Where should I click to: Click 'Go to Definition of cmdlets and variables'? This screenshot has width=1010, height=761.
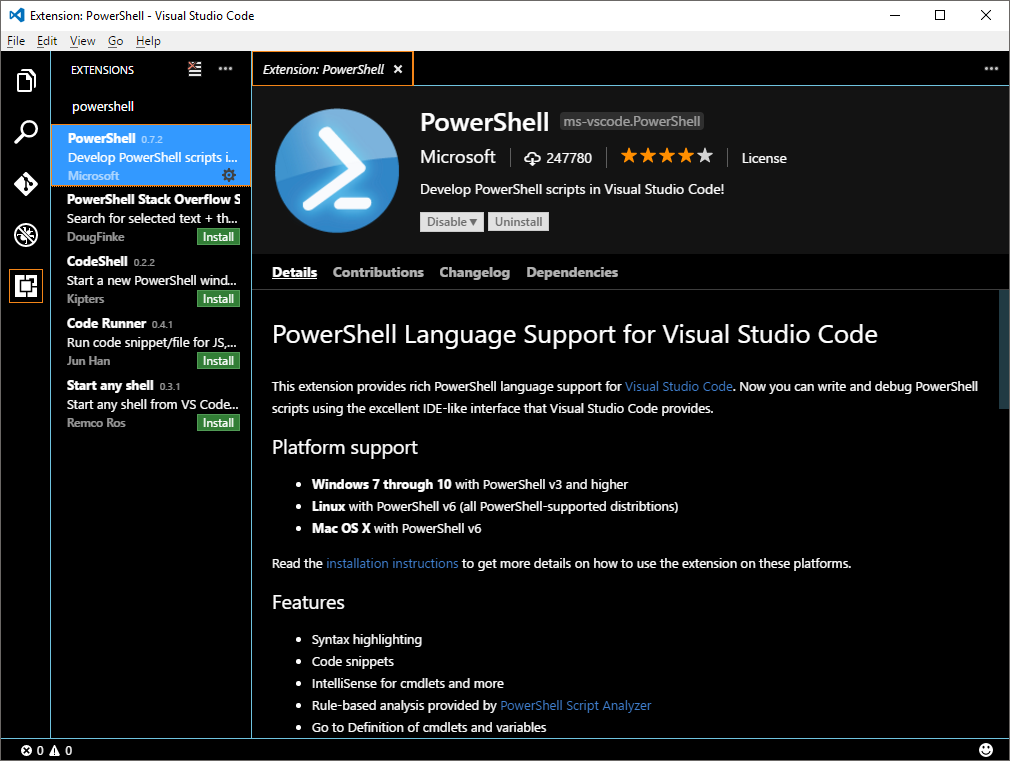(x=429, y=727)
